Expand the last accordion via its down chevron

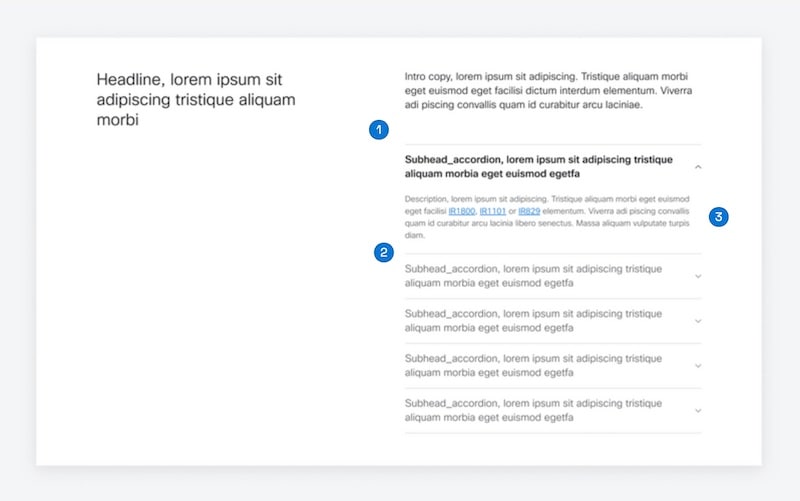698,411
